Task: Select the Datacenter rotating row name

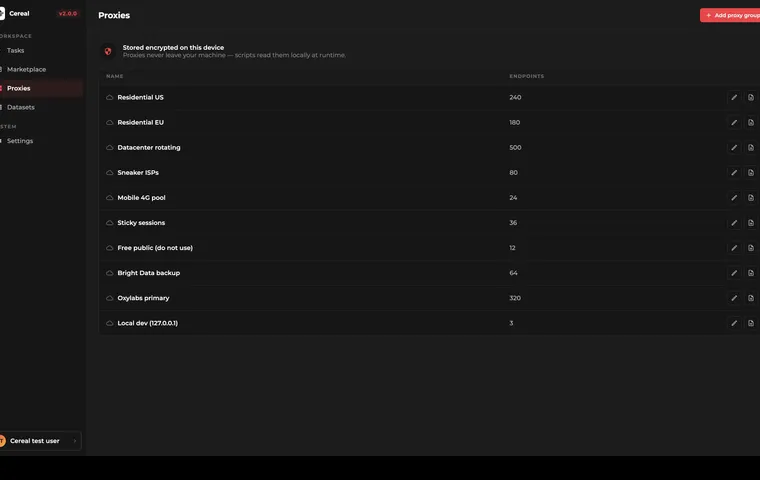Action: (149, 147)
